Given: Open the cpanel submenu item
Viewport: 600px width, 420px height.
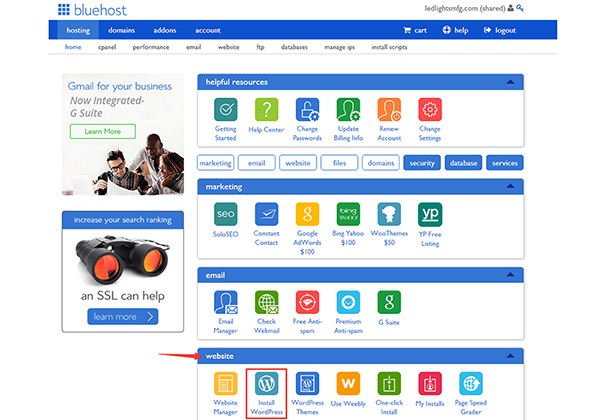Looking at the screenshot, I should (x=108, y=47).
